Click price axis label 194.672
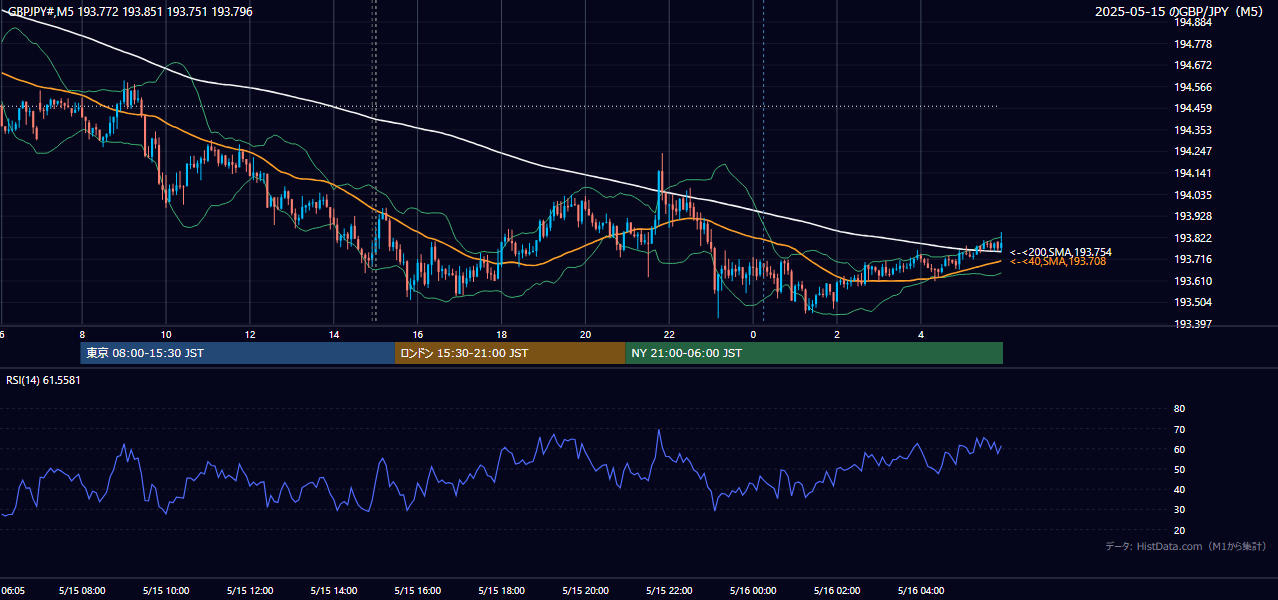This screenshot has height=600, width=1278. point(1193,65)
